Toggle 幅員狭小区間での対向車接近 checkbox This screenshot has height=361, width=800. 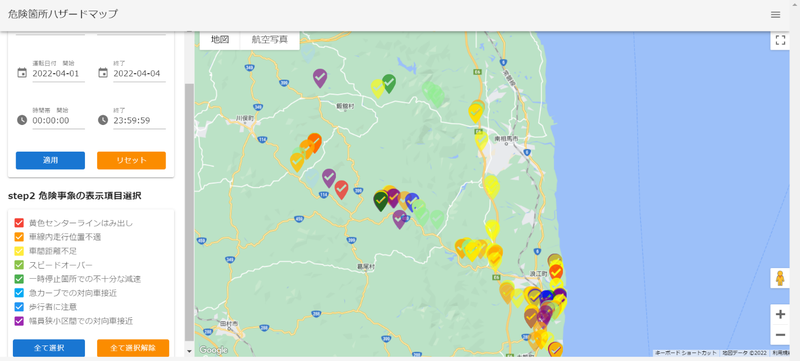(x=19, y=321)
